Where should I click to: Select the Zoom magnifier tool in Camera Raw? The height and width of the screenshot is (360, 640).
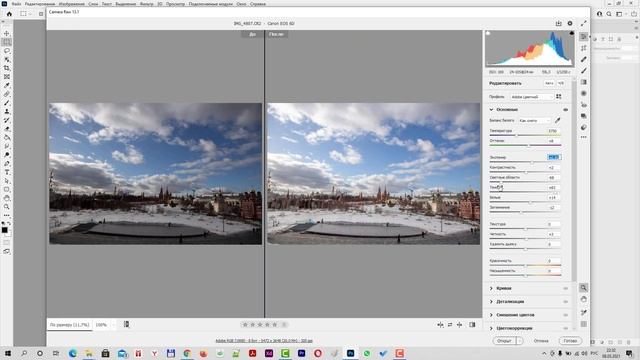(x=584, y=288)
